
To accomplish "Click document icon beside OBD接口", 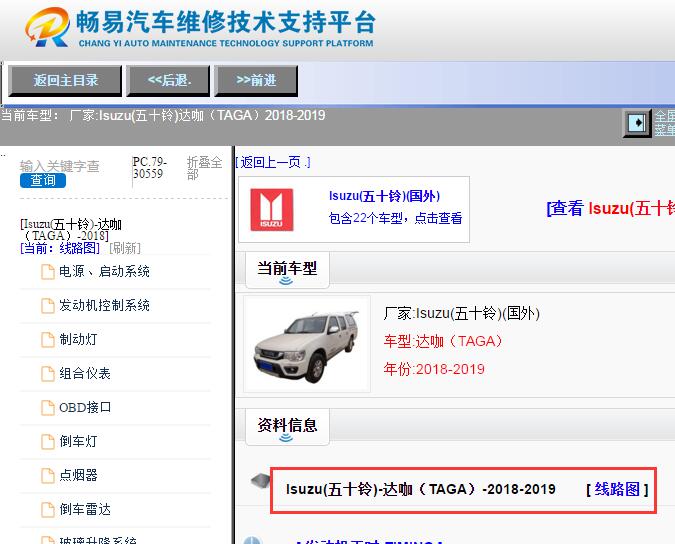I will pos(47,408).
